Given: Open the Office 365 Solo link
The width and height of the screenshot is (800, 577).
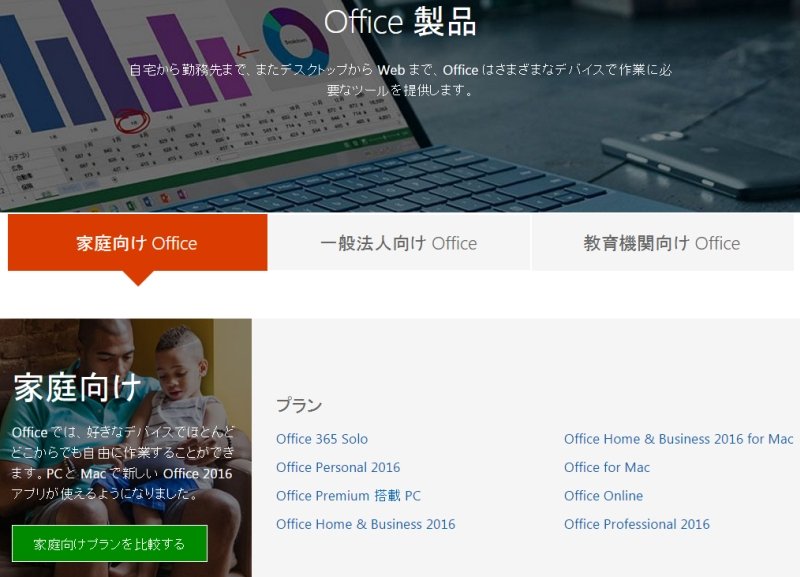Looking at the screenshot, I should click(322, 439).
